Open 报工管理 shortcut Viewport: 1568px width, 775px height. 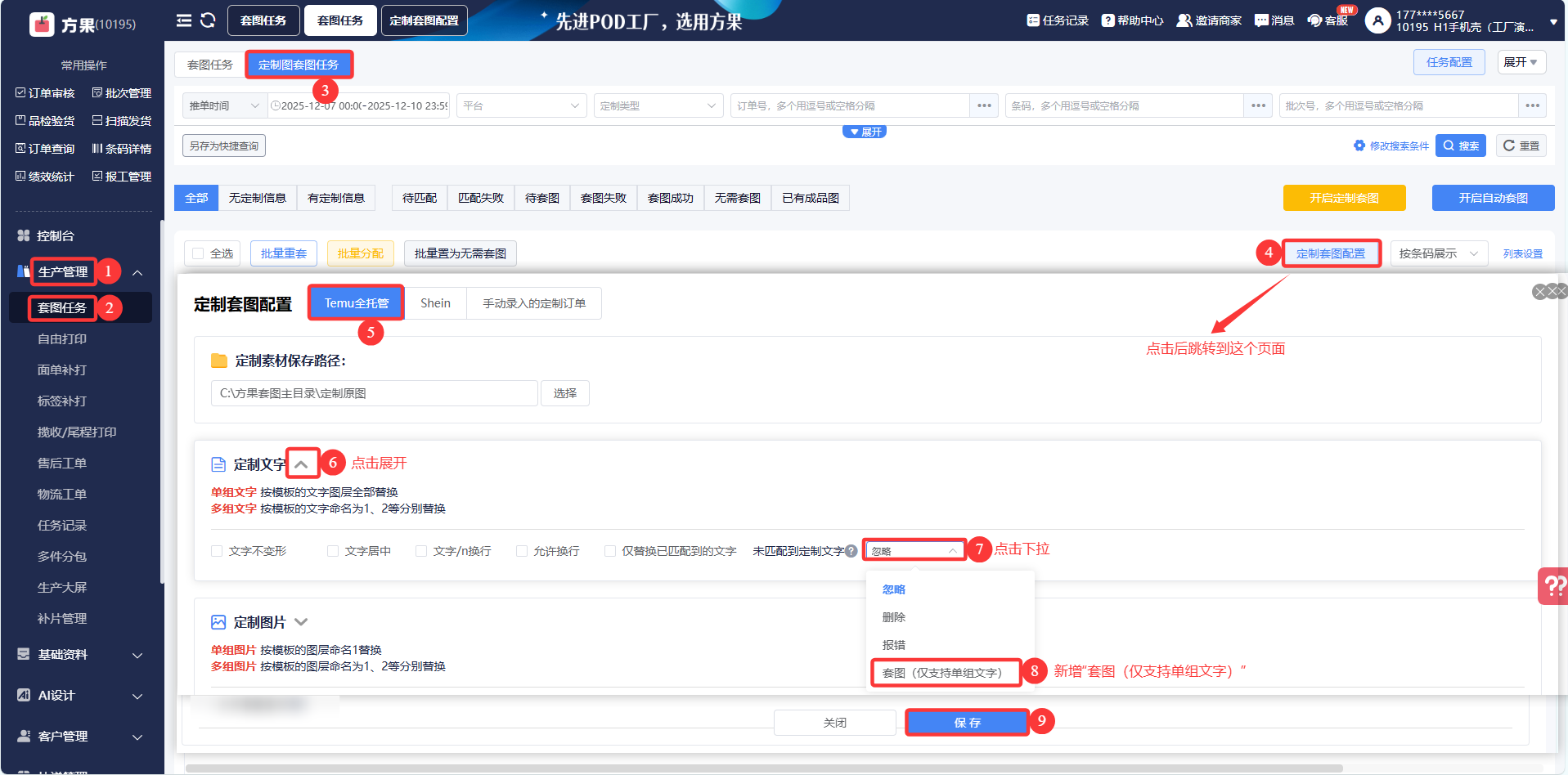(x=122, y=177)
